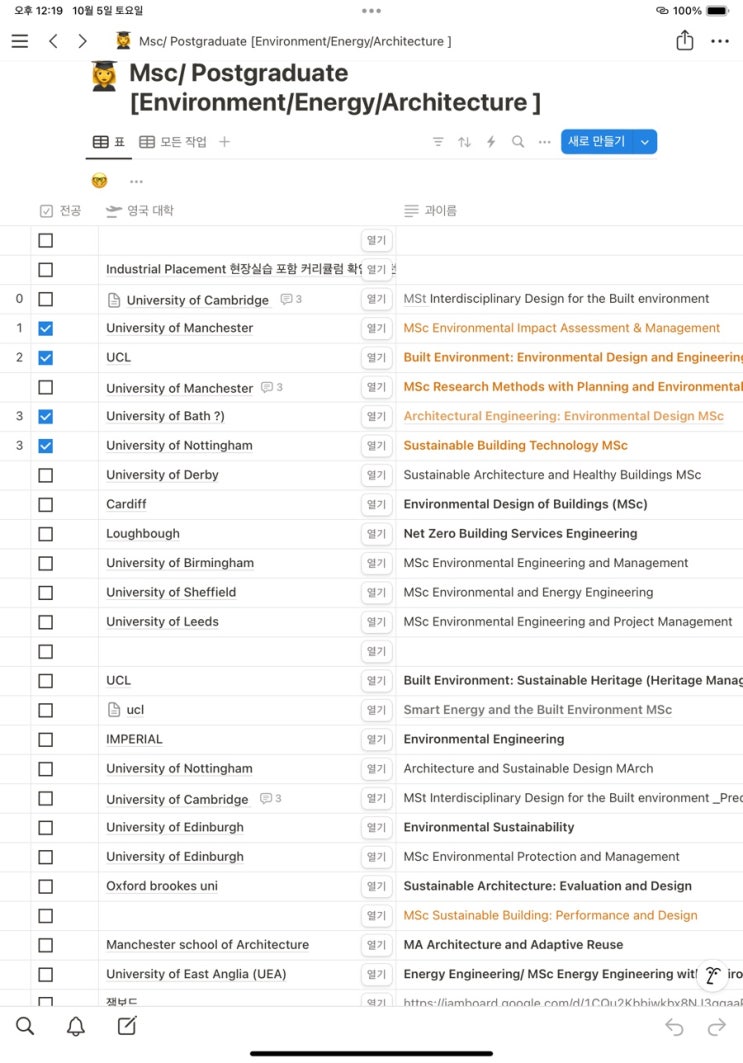The image size is (743, 1063).
Task: Open University of Birmingham row with 열기
Action: point(376,563)
